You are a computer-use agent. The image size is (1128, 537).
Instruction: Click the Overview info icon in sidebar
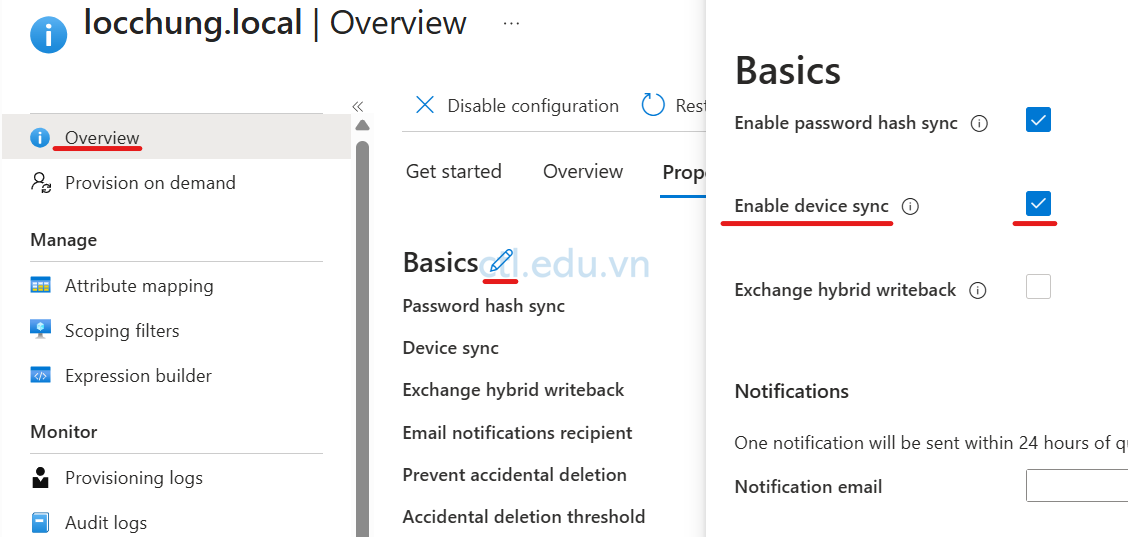tap(40, 137)
